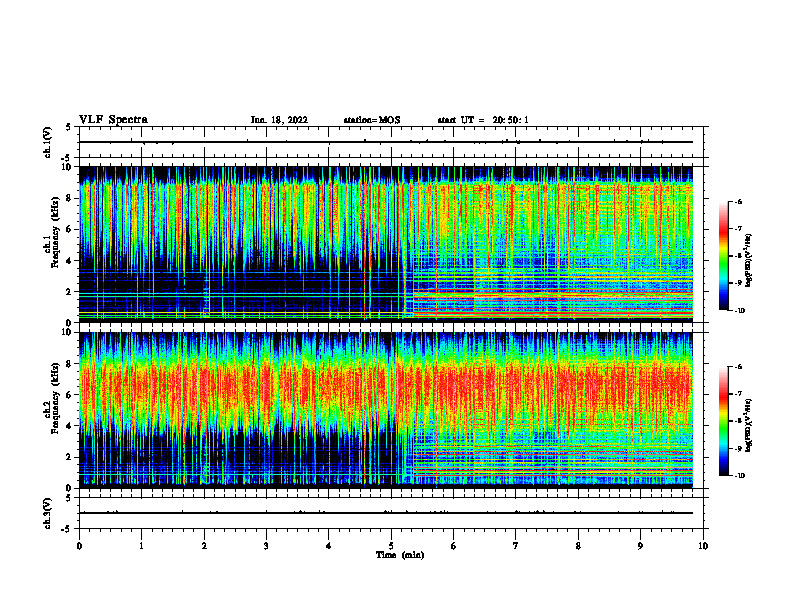Viewport: 792px width, 612px height.
Task: Click the ch.1 spectrogram panel
Action: 385,244
